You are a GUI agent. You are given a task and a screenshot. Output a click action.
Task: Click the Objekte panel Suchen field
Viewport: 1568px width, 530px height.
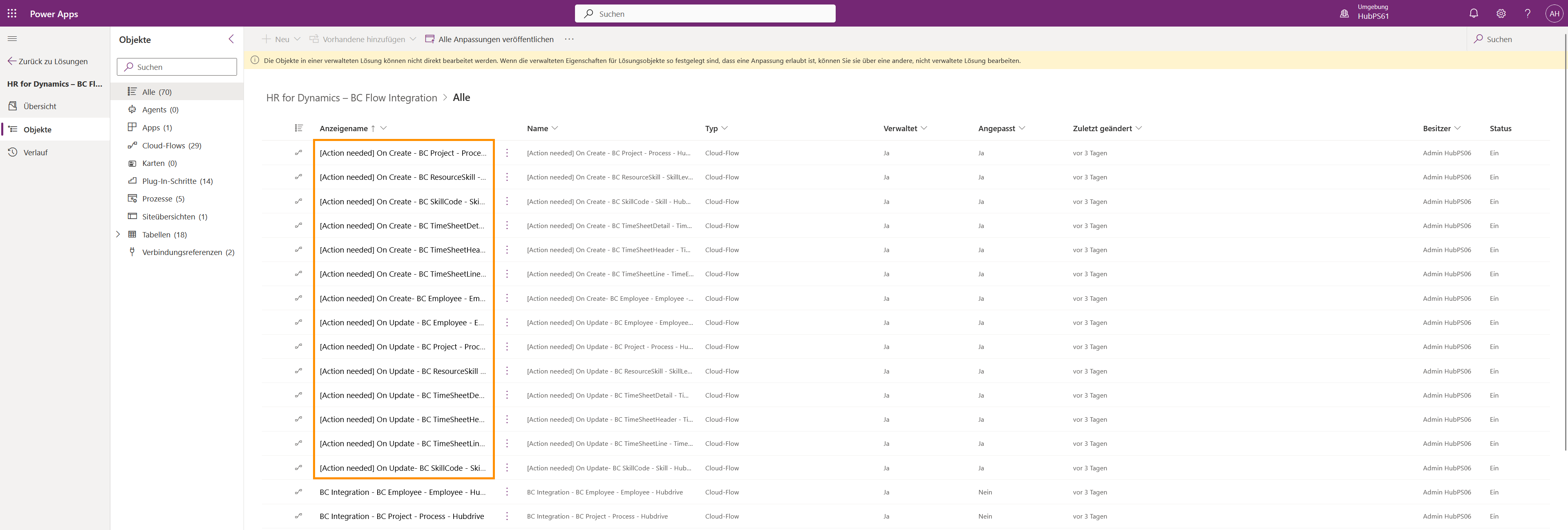pyautogui.click(x=177, y=67)
